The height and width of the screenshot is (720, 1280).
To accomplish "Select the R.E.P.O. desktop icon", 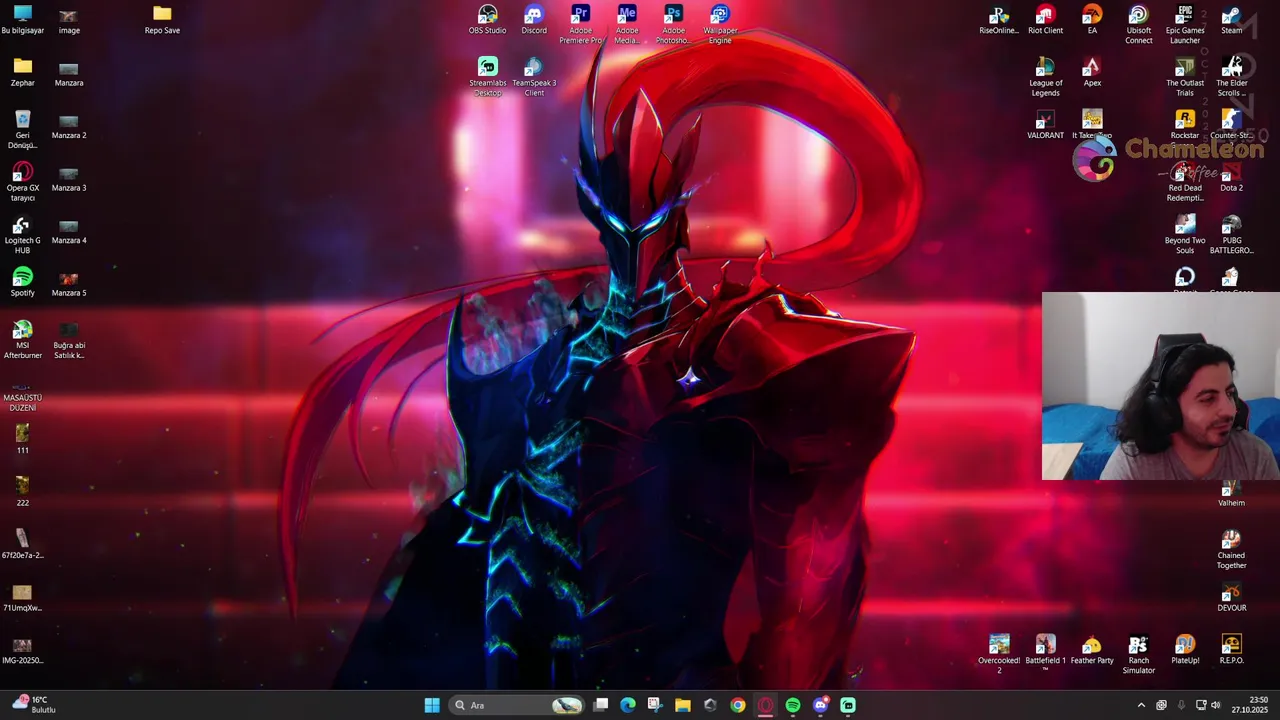I will (1231, 650).
